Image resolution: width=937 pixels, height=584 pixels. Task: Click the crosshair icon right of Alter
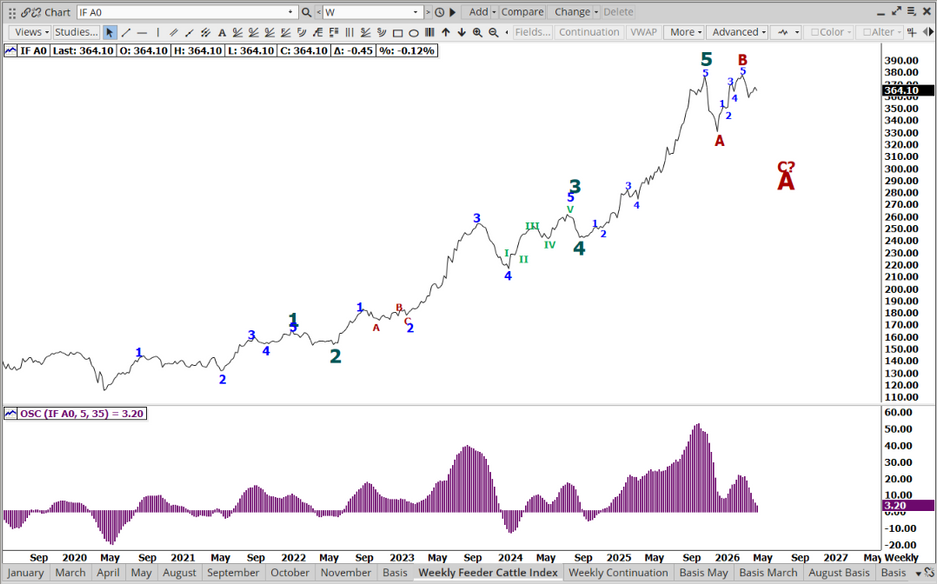coord(912,32)
